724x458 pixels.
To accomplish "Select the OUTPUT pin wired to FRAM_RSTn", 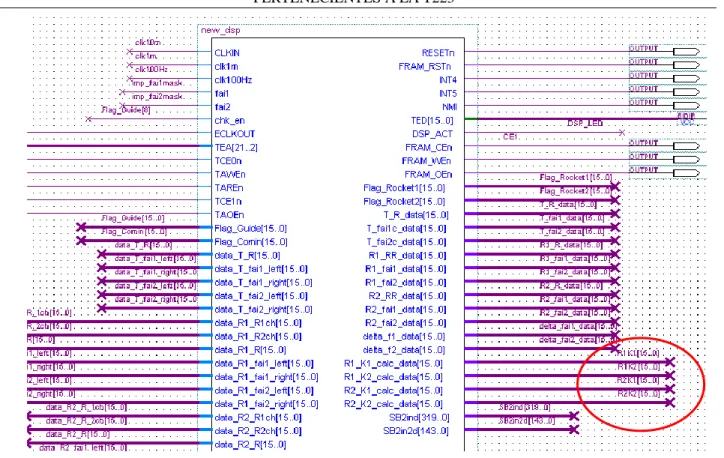I will tap(686, 66).
